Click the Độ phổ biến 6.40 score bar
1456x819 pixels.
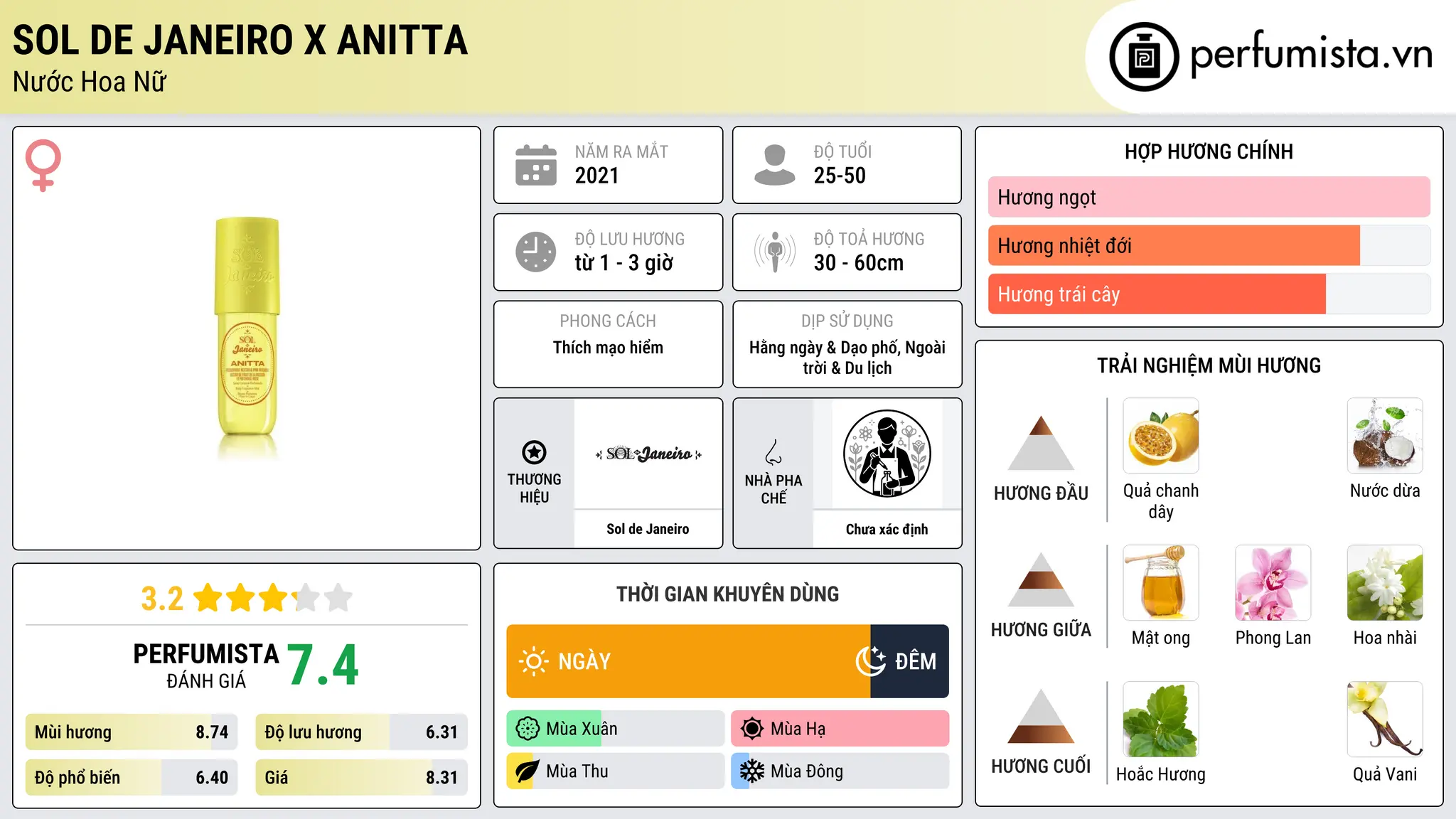coord(132,778)
